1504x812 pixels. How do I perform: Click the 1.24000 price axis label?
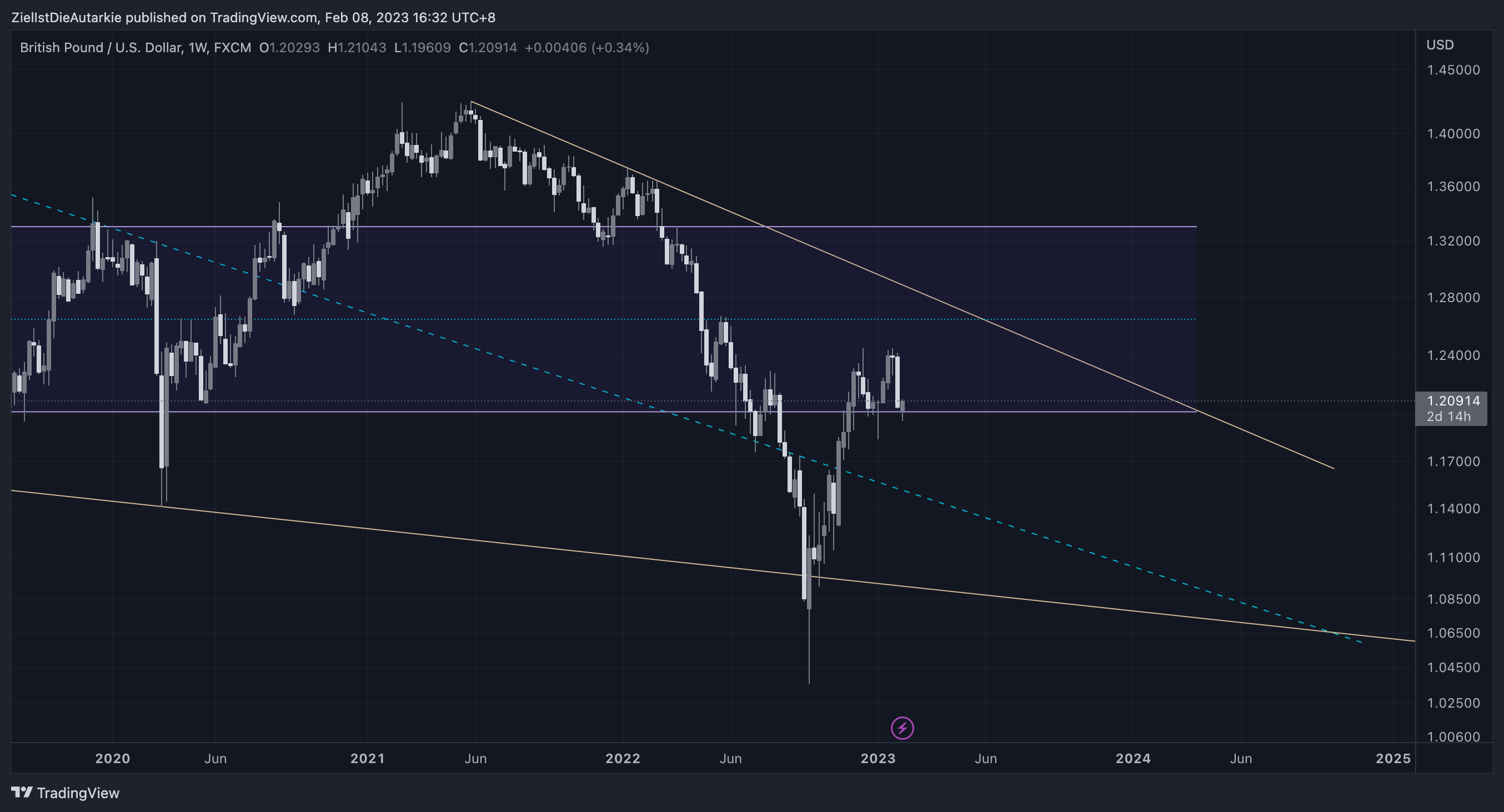click(1453, 355)
